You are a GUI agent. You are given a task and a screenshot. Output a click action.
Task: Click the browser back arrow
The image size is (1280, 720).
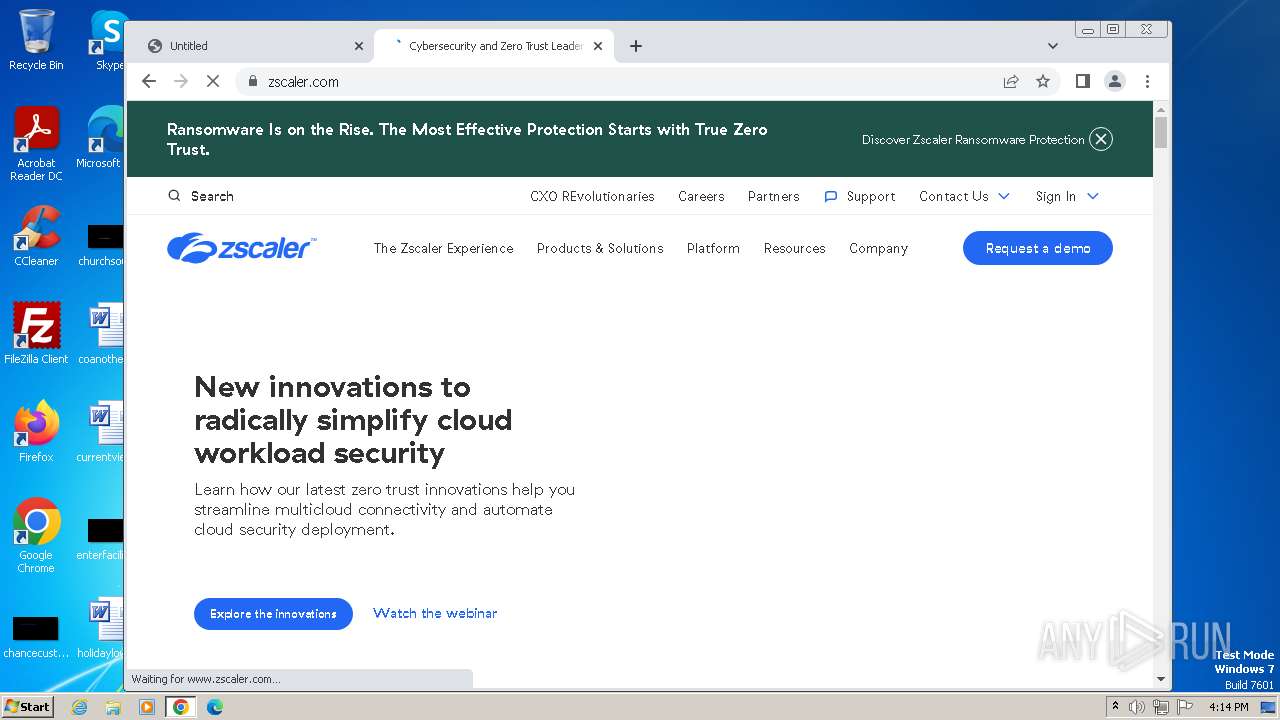click(149, 81)
